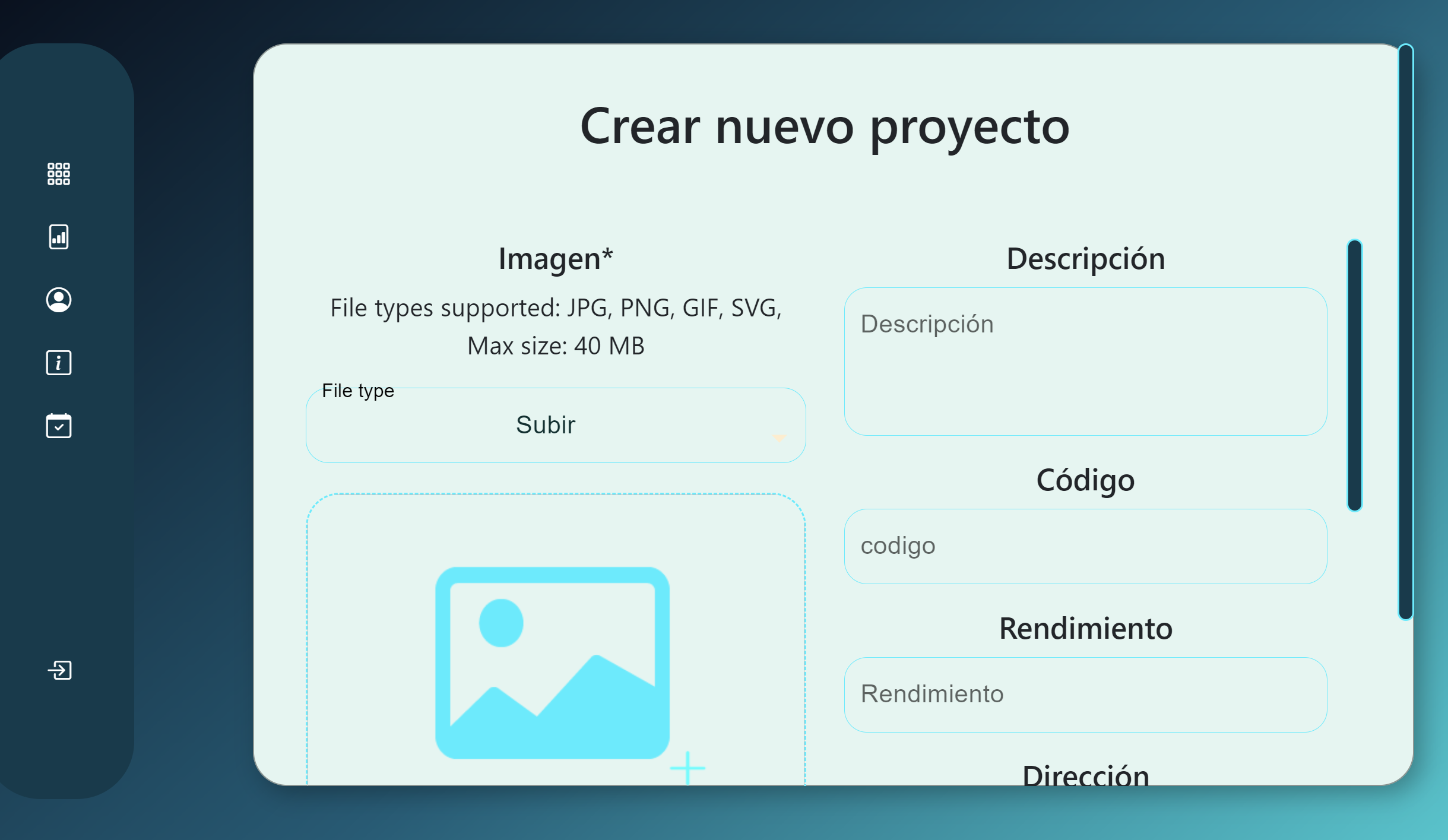
Task: Open the info icon in sidebar
Action: pos(59,363)
